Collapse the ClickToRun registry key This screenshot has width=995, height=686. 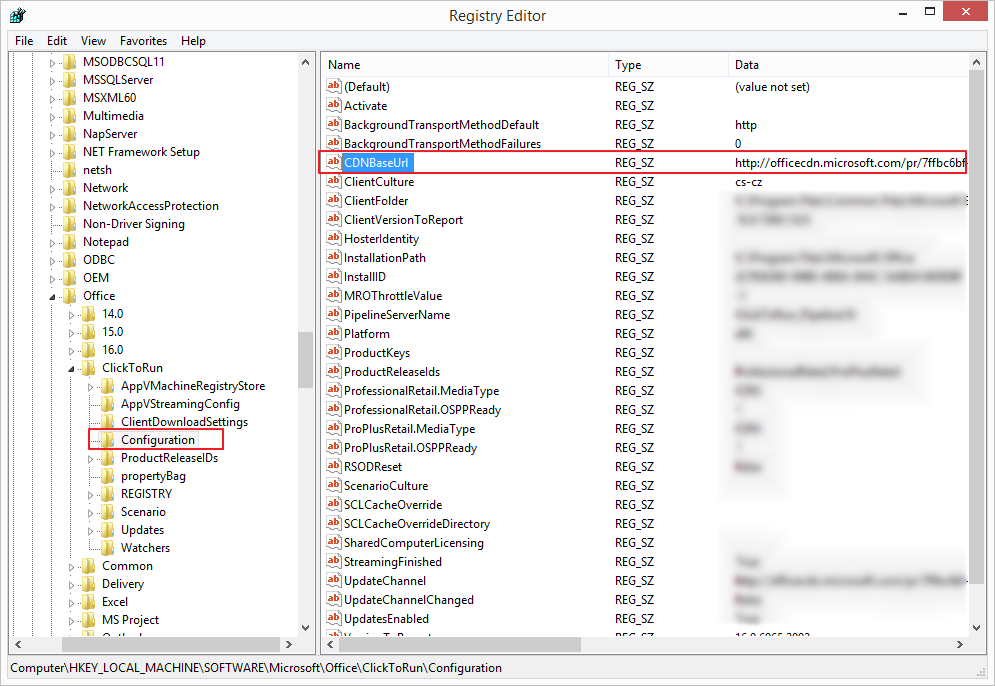point(72,369)
